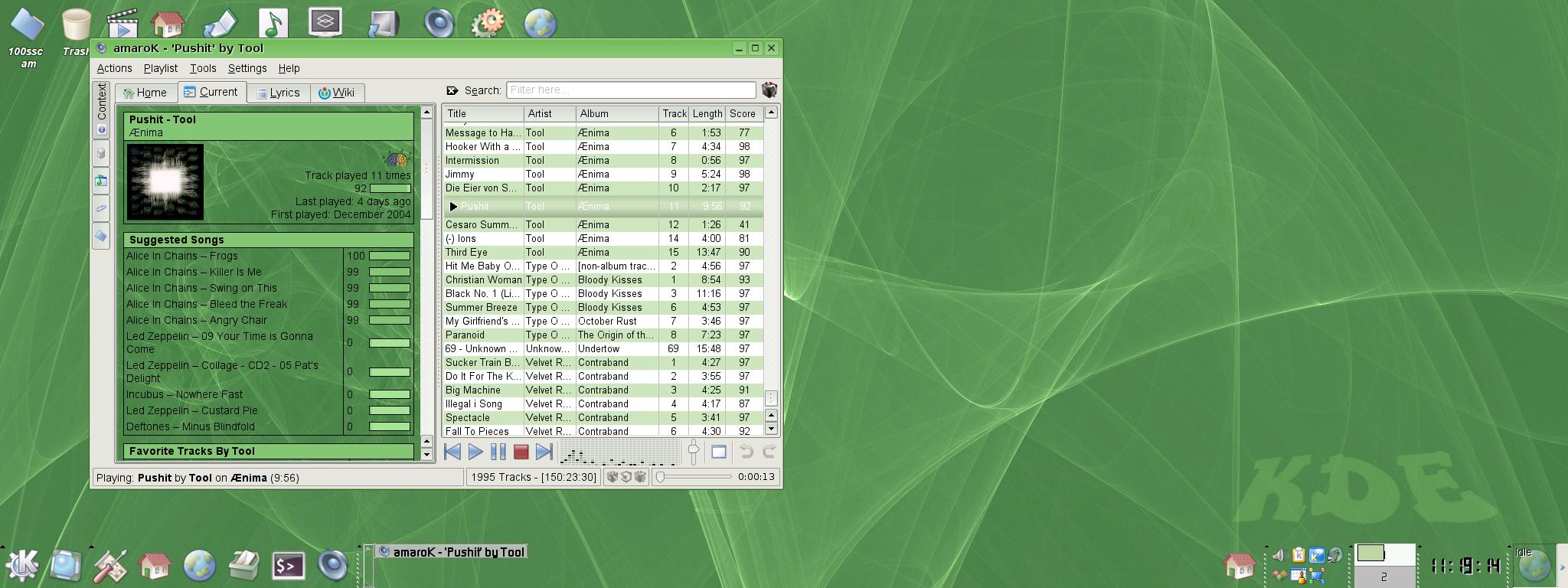The image size is (1568, 588).
Task: Click the dice icon beside search
Action: tap(769, 90)
